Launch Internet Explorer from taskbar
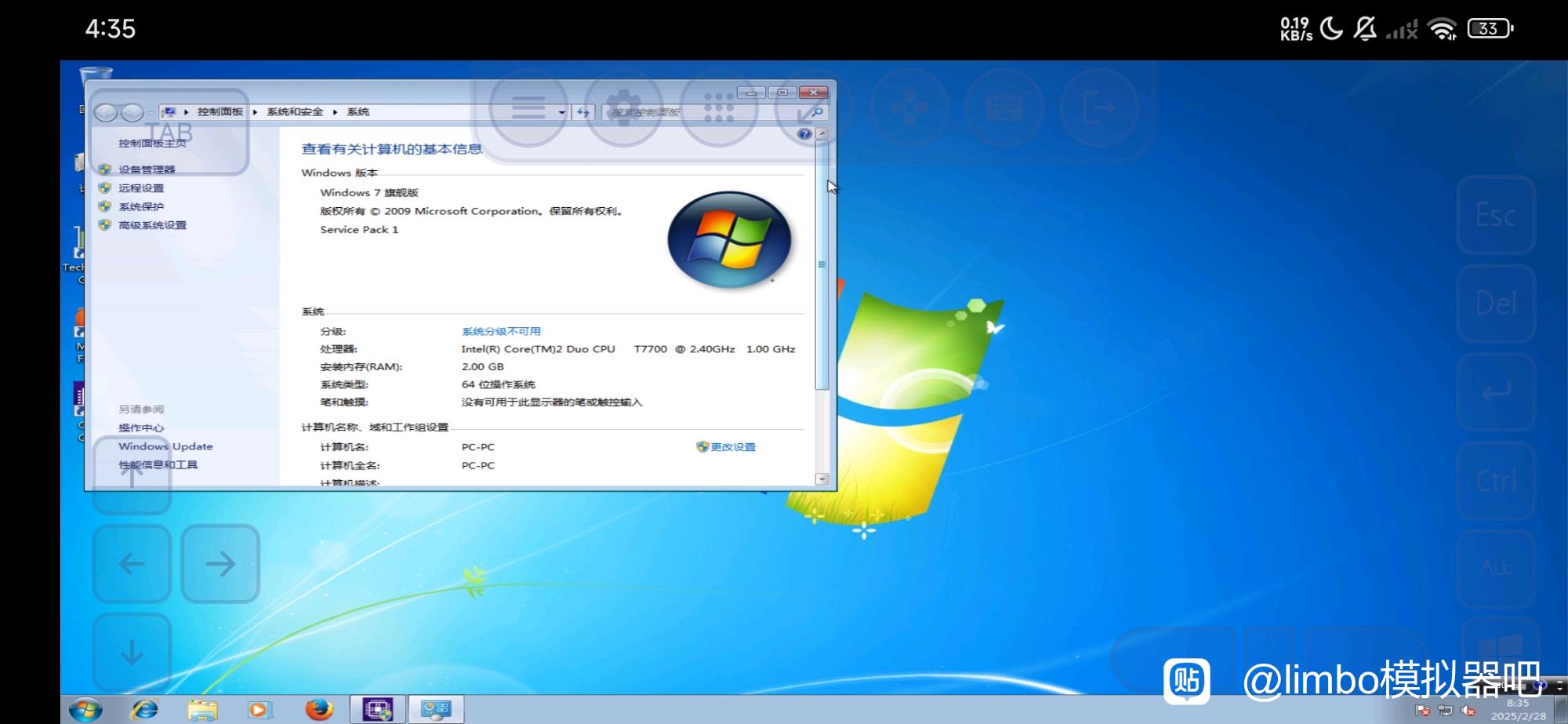Image resolution: width=1568 pixels, height=724 pixels. click(144, 710)
